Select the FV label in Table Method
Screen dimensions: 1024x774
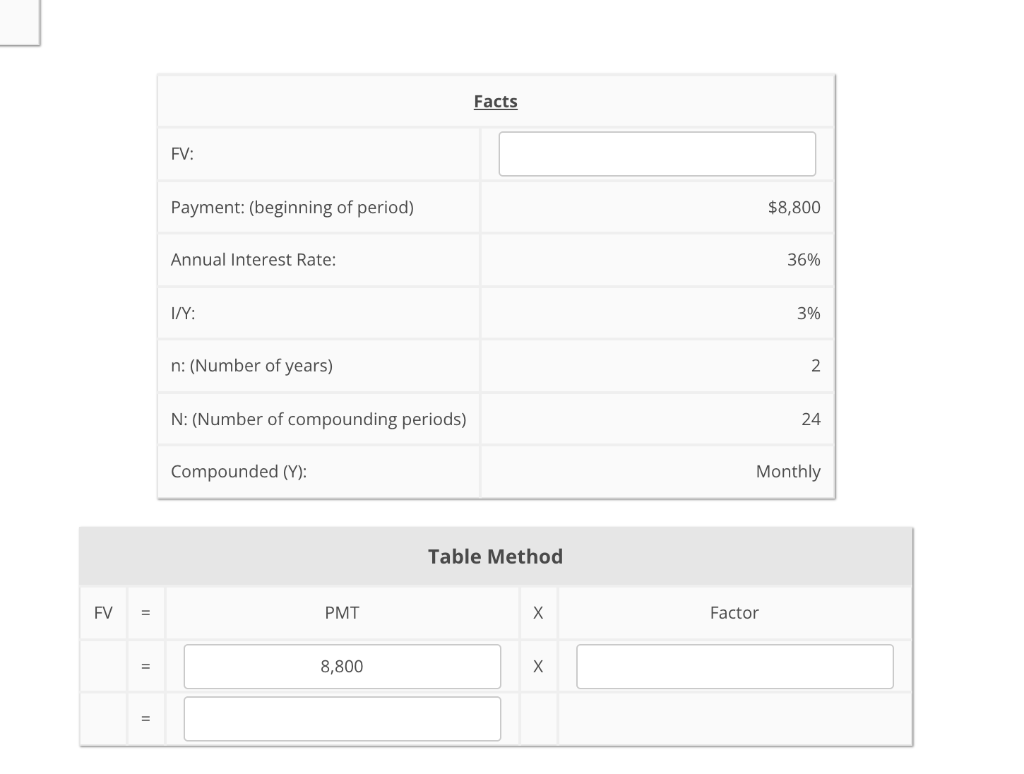(x=103, y=612)
